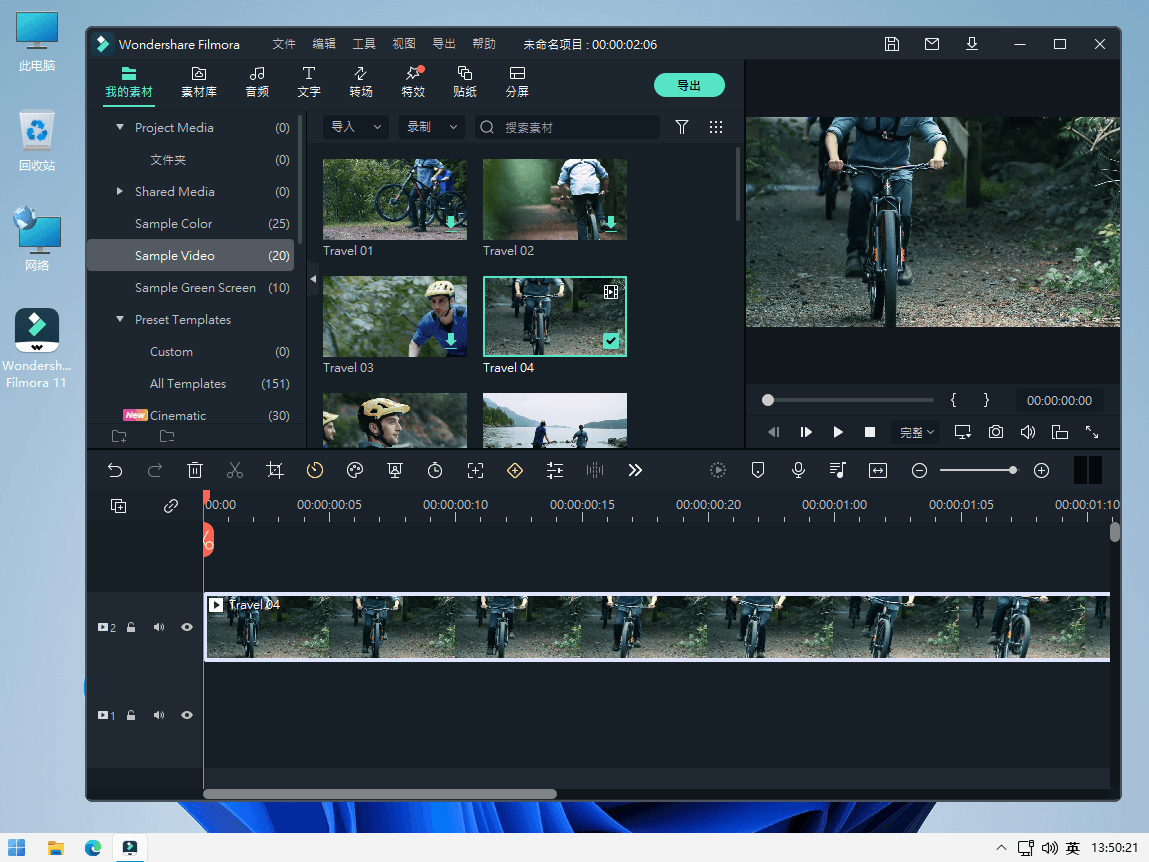Collapse media panel with left arrow

click(x=313, y=279)
